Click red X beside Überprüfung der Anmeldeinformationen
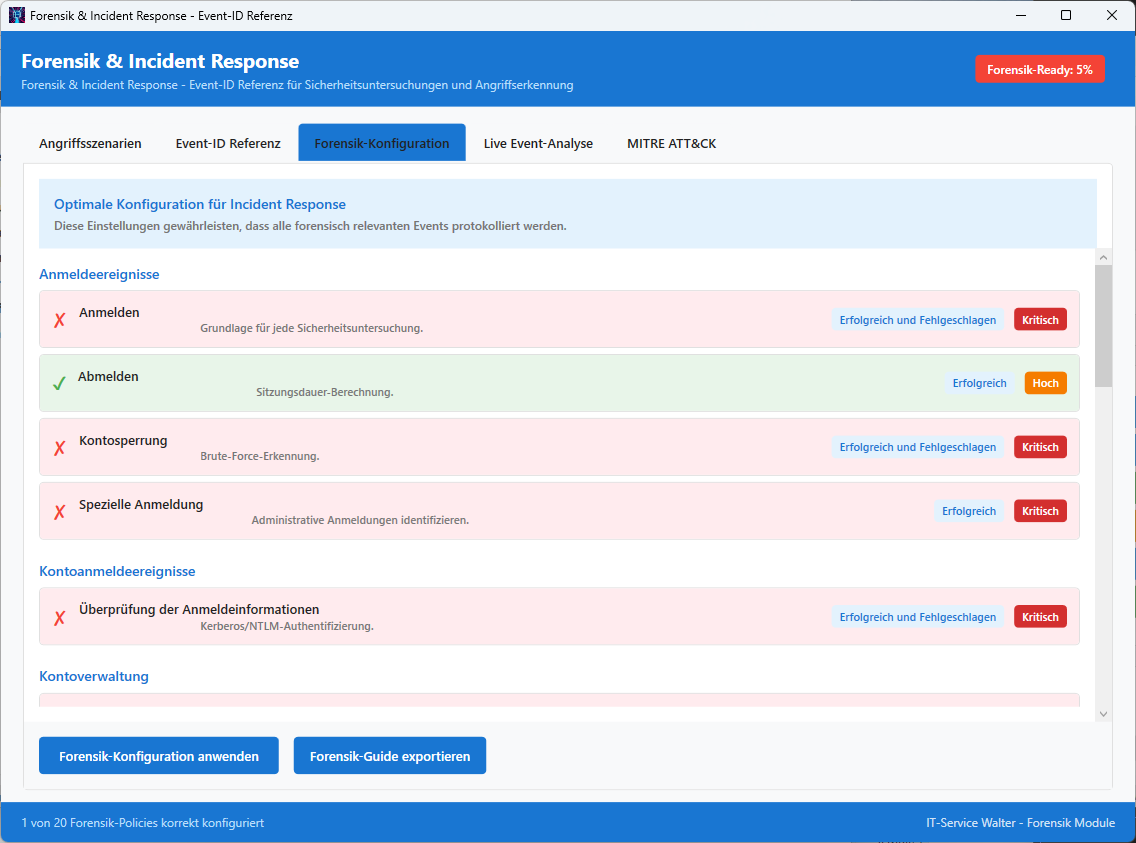This screenshot has width=1136, height=843. pos(60,618)
